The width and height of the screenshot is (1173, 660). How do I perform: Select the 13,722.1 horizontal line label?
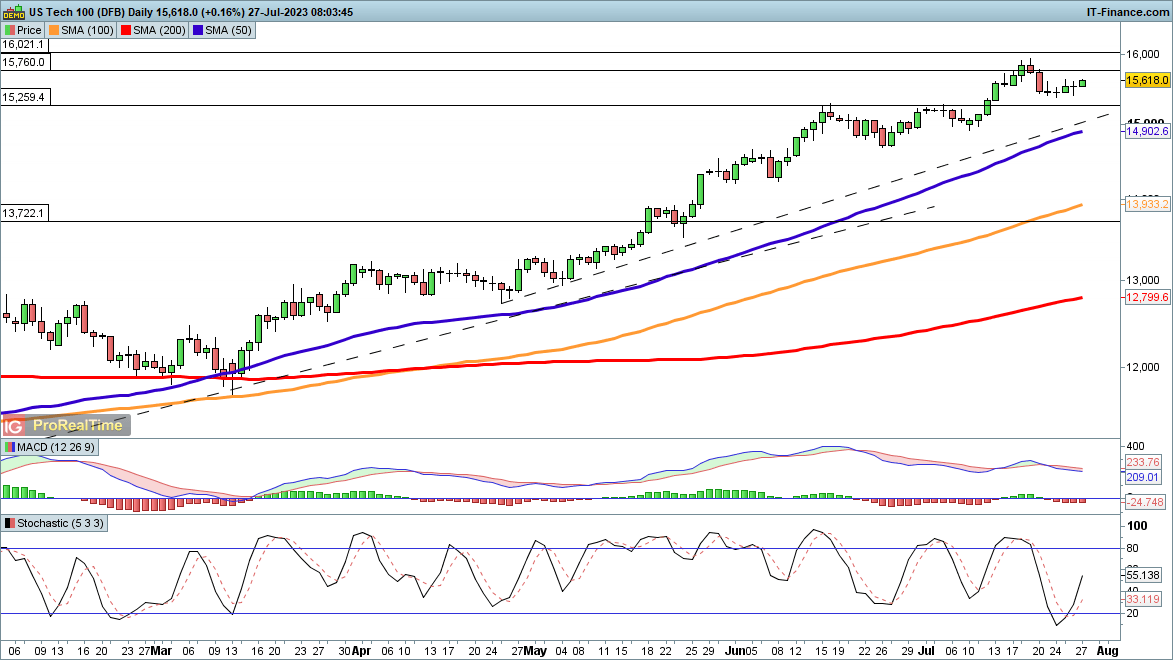click(x=24, y=213)
